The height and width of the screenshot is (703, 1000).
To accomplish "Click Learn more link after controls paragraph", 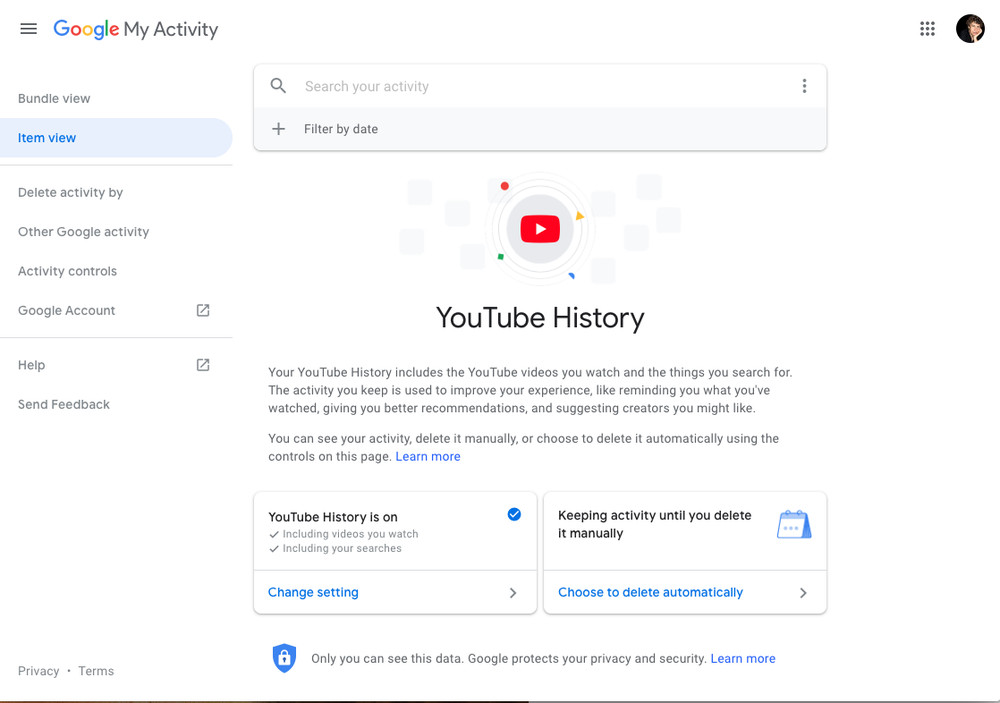I will (428, 456).
